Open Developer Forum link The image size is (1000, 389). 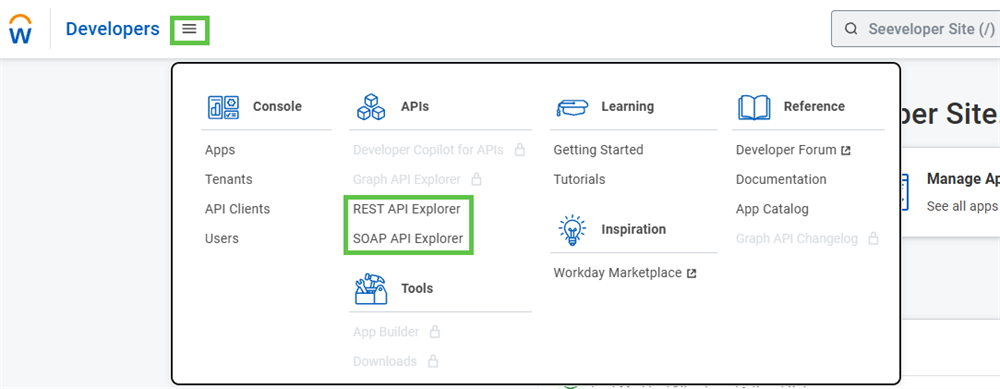tap(786, 150)
